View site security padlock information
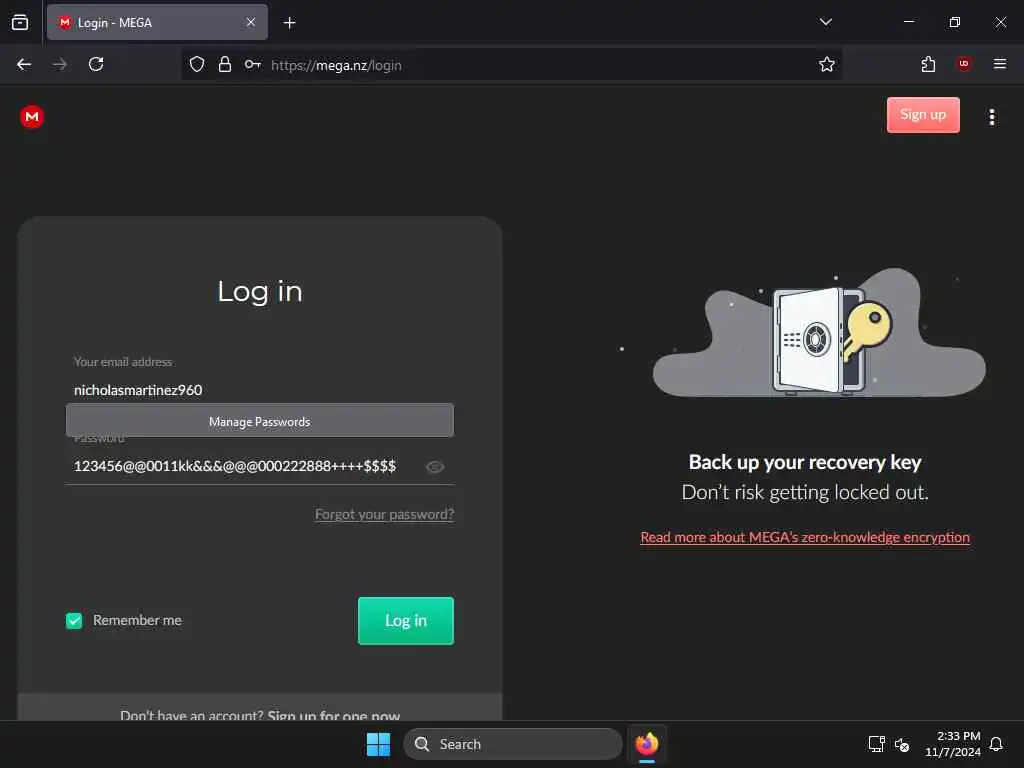 click(x=225, y=64)
